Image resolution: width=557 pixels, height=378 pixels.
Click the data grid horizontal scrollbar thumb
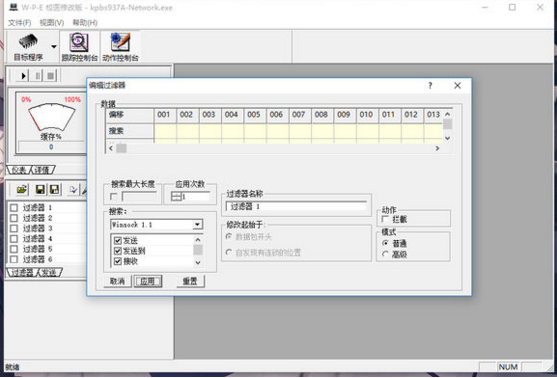pyautogui.click(x=121, y=148)
